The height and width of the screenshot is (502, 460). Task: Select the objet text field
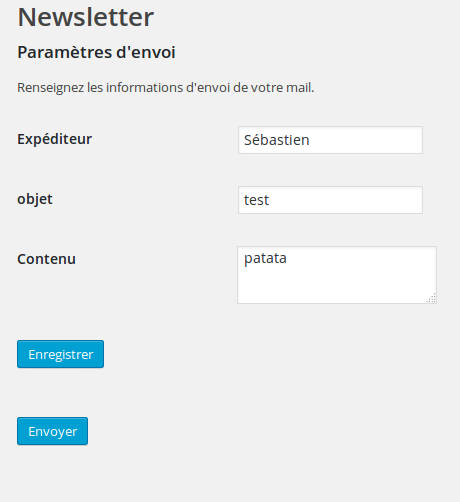coord(330,200)
